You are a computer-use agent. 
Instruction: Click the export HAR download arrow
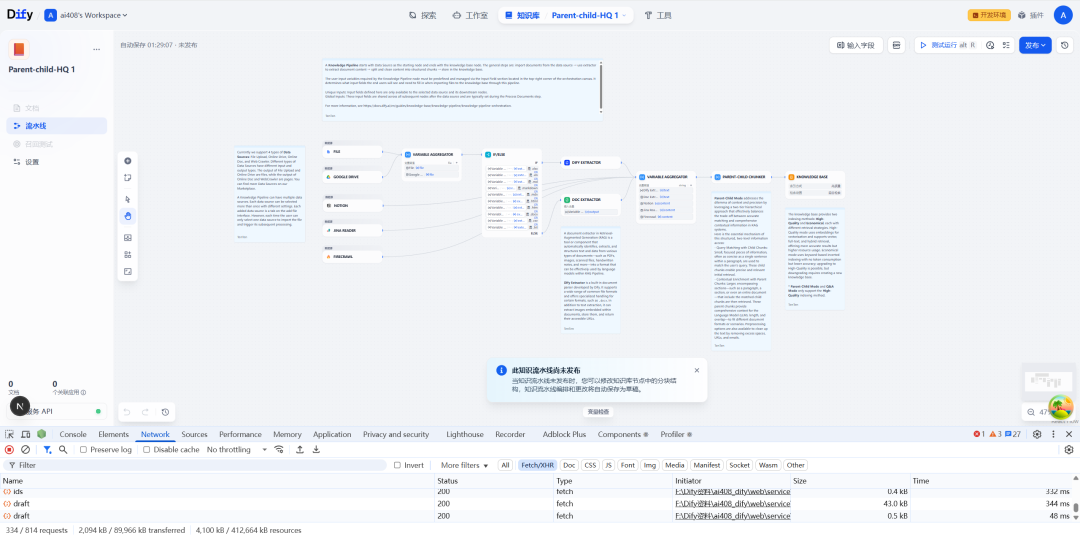click(x=316, y=450)
